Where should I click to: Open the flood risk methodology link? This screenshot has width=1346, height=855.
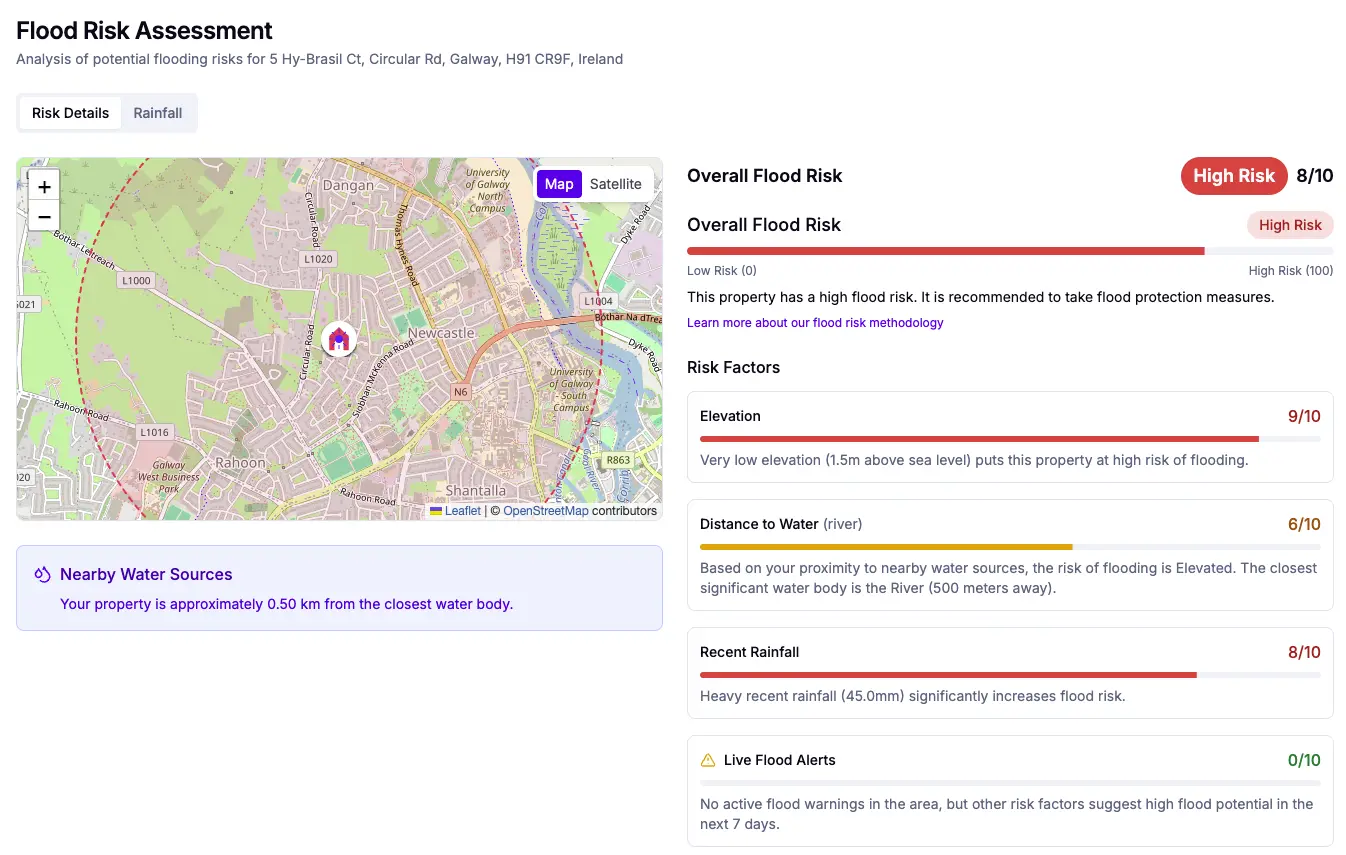[814, 322]
